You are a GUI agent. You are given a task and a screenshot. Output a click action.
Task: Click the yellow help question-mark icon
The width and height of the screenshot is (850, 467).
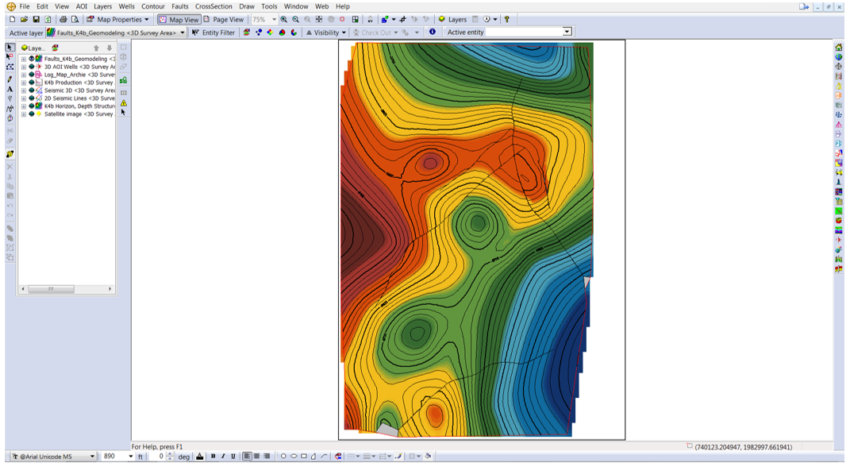[x=507, y=20]
